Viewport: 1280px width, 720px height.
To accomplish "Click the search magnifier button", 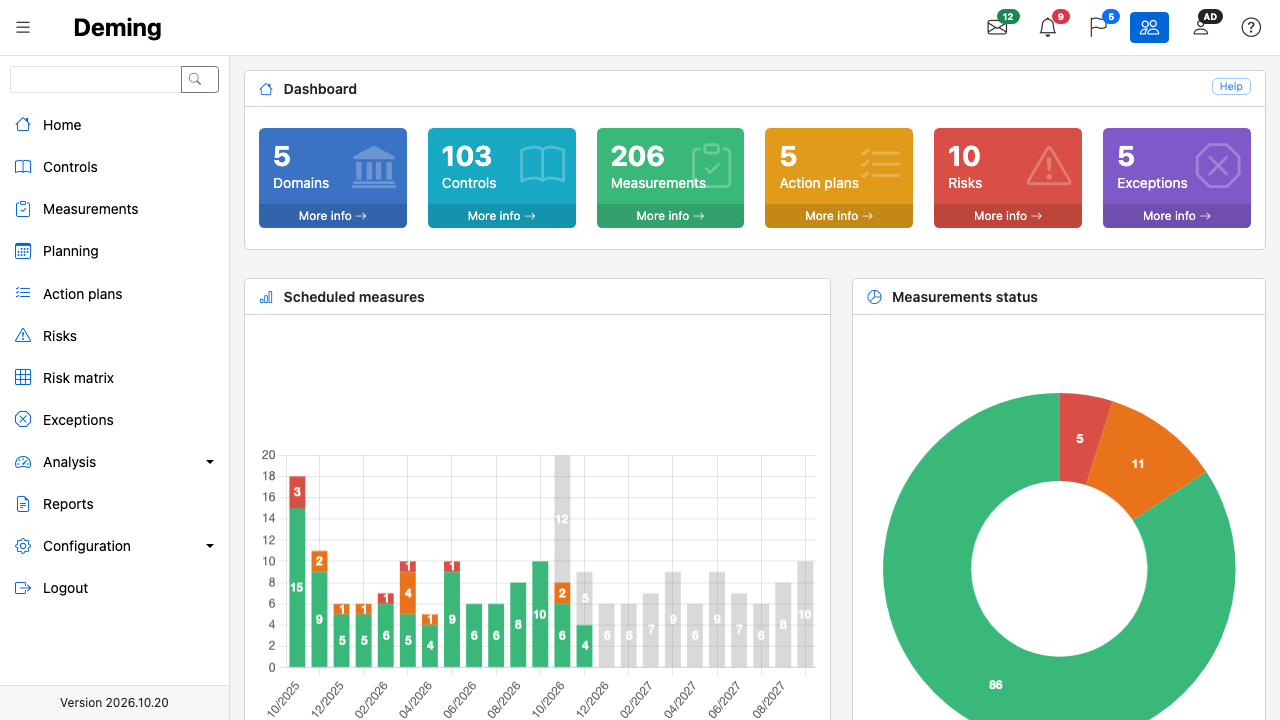I will coord(200,80).
